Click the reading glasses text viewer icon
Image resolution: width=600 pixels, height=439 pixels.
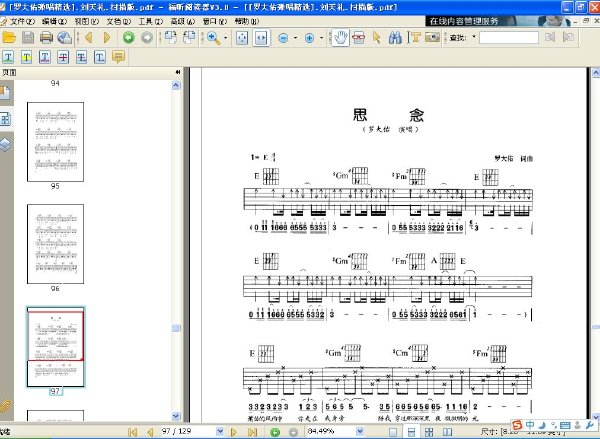359,38
